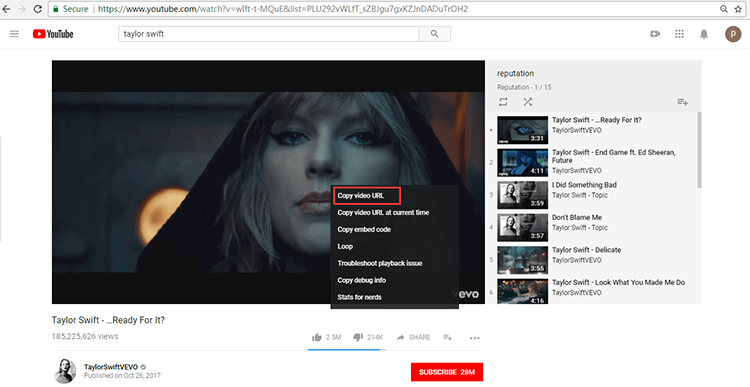This screenshot has height=387, width=750.
Task: Click the address bar URL
Action: (x=283, y=9)
